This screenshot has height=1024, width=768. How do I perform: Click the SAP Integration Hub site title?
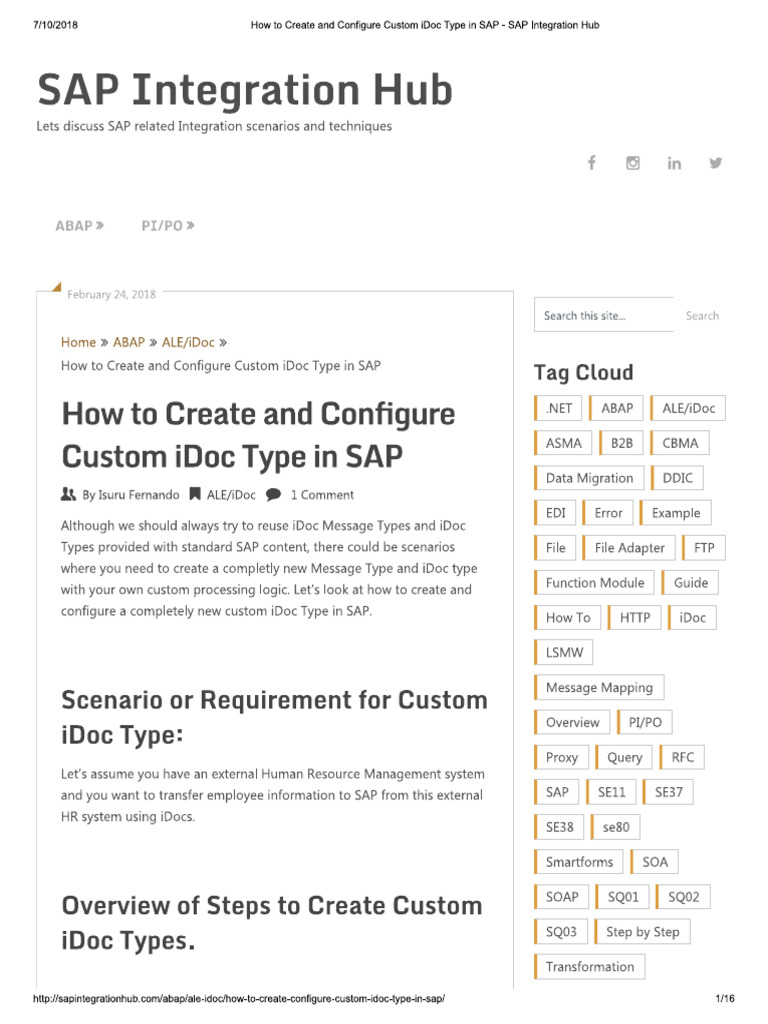coord(245,90)
